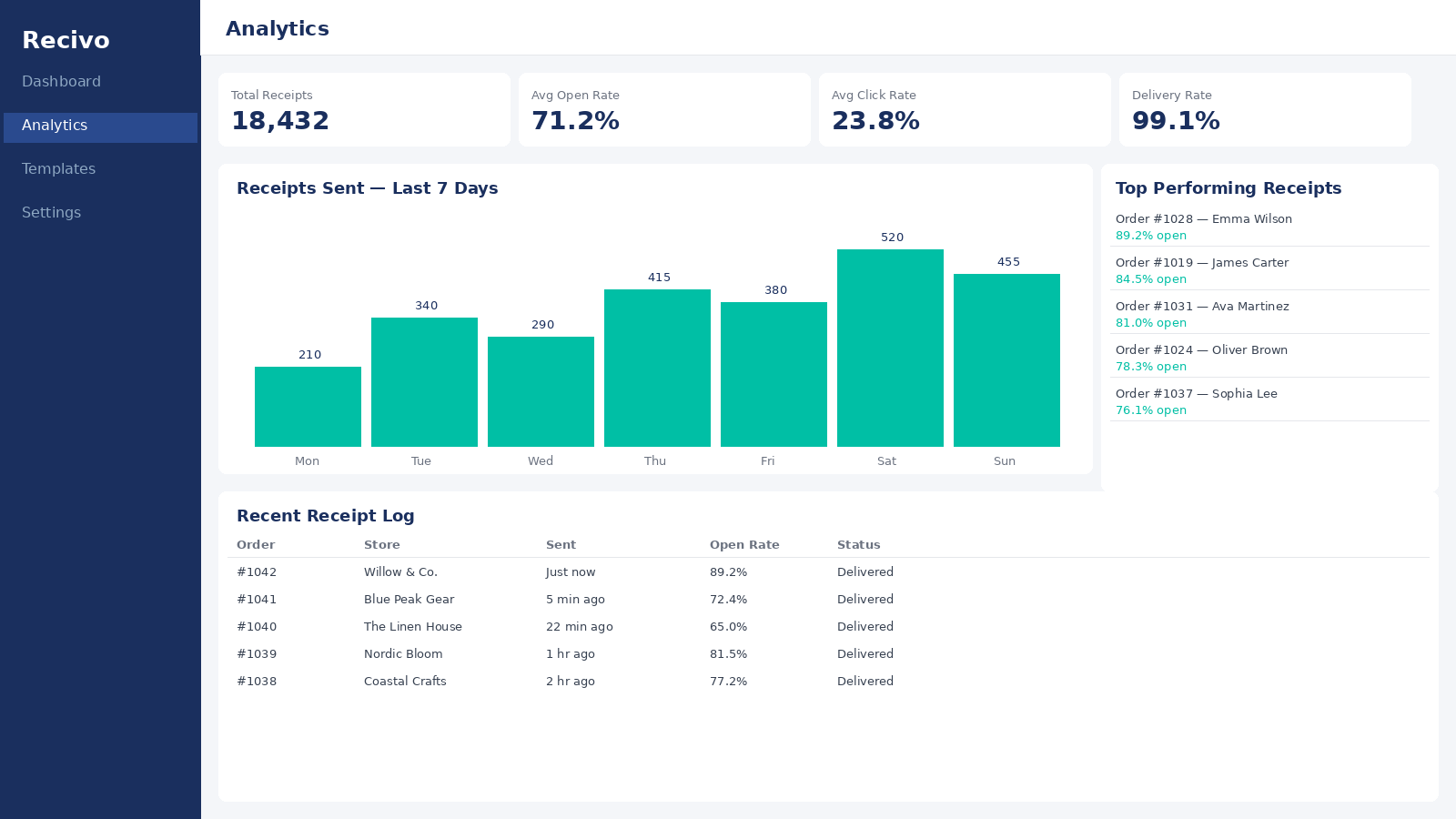Select Analytics in the sidebar

100,127
